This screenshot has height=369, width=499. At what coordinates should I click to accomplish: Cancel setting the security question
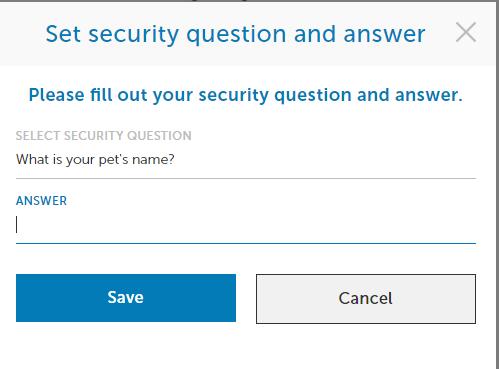pyautogui.click(x=366, y=299)
